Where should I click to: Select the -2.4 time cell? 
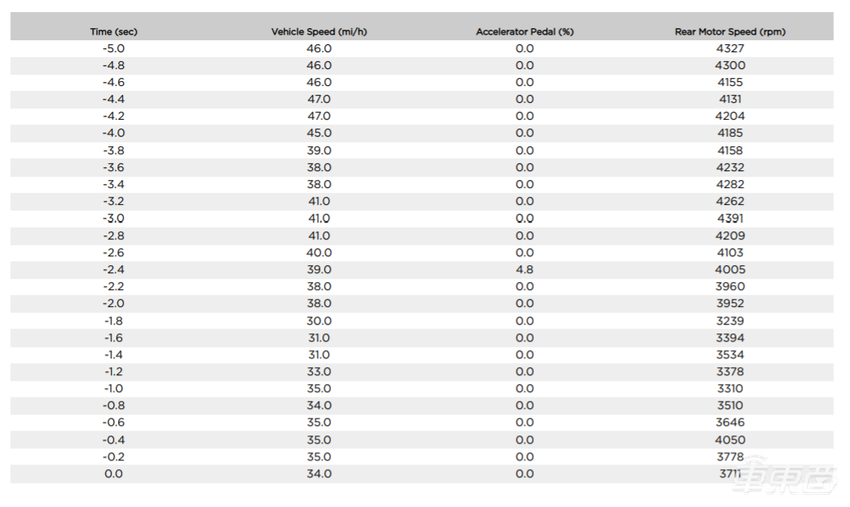113,270
